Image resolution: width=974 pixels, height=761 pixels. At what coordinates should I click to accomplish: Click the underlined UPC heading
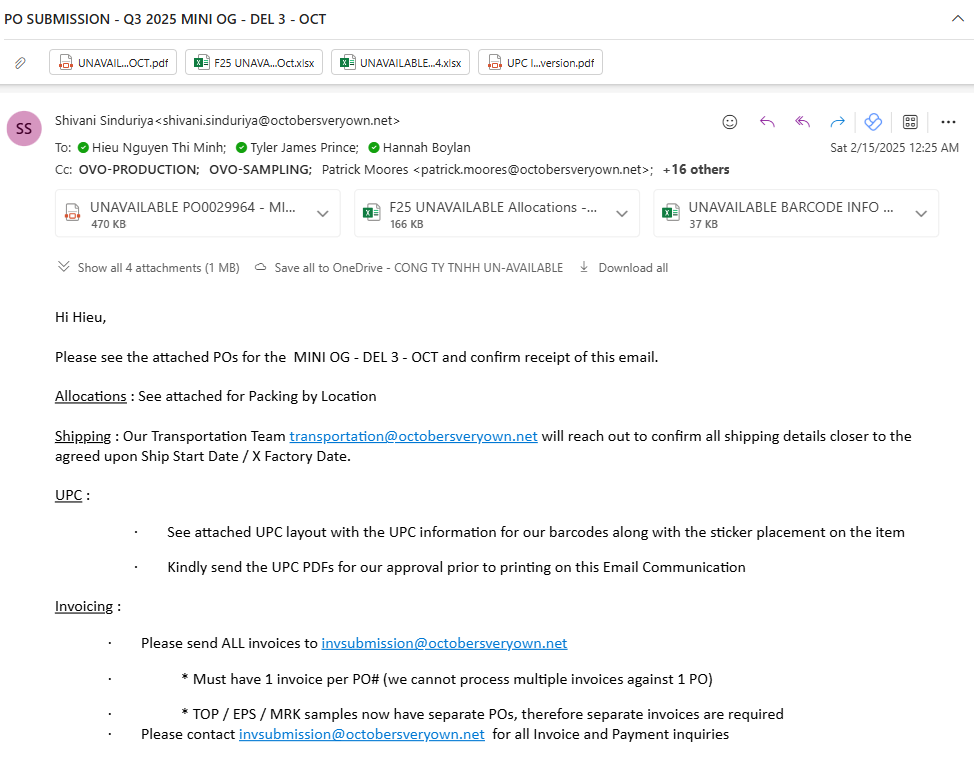pos(68,495)
